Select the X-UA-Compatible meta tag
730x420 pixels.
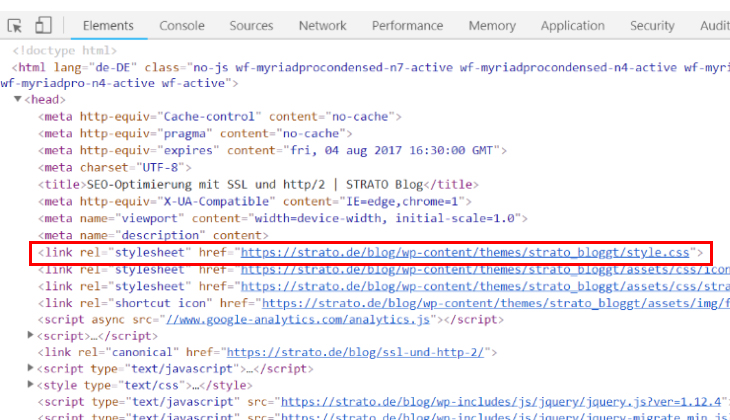point(255,201)
